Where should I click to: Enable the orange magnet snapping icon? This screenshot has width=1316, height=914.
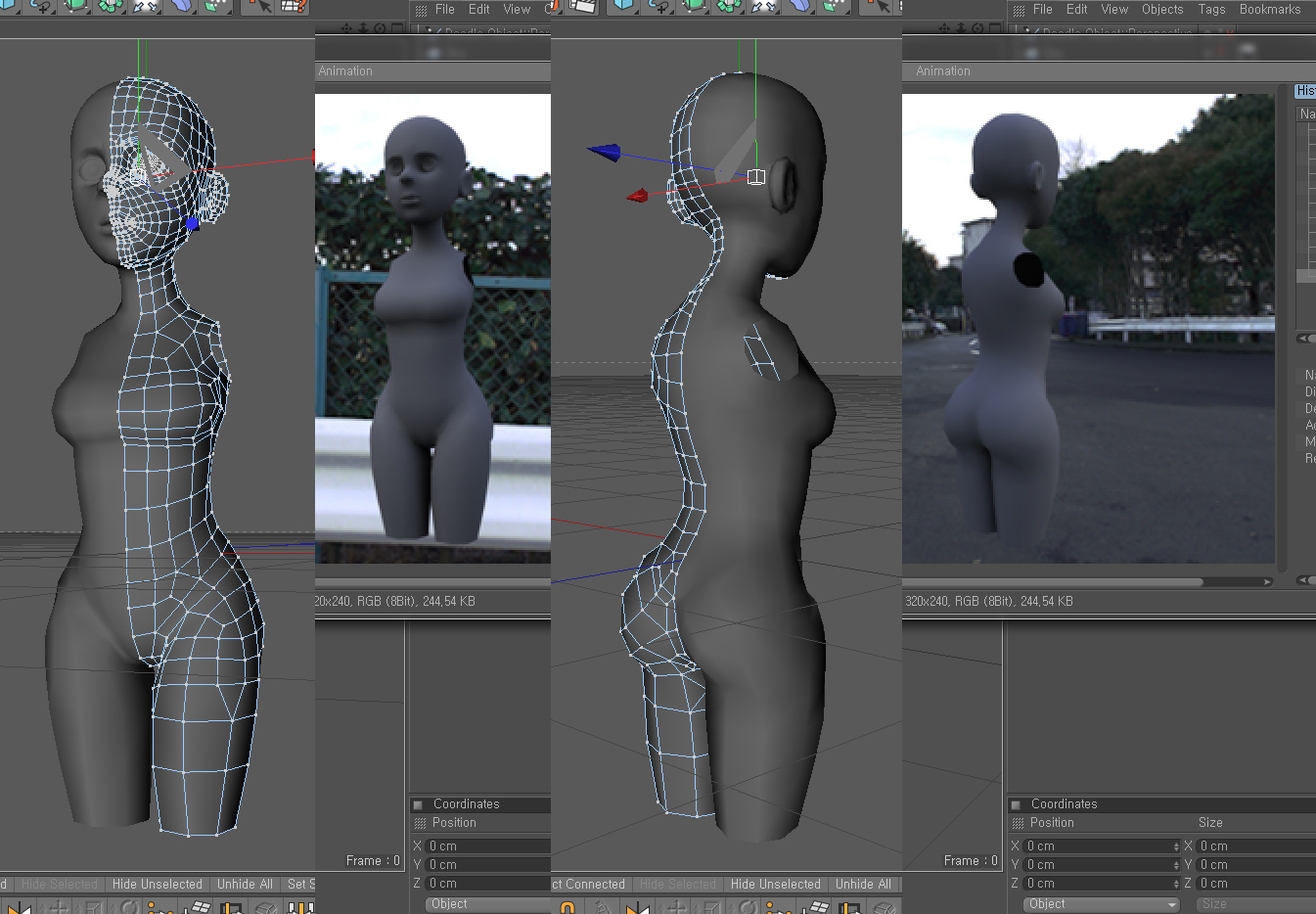click(x=567, y=907)
